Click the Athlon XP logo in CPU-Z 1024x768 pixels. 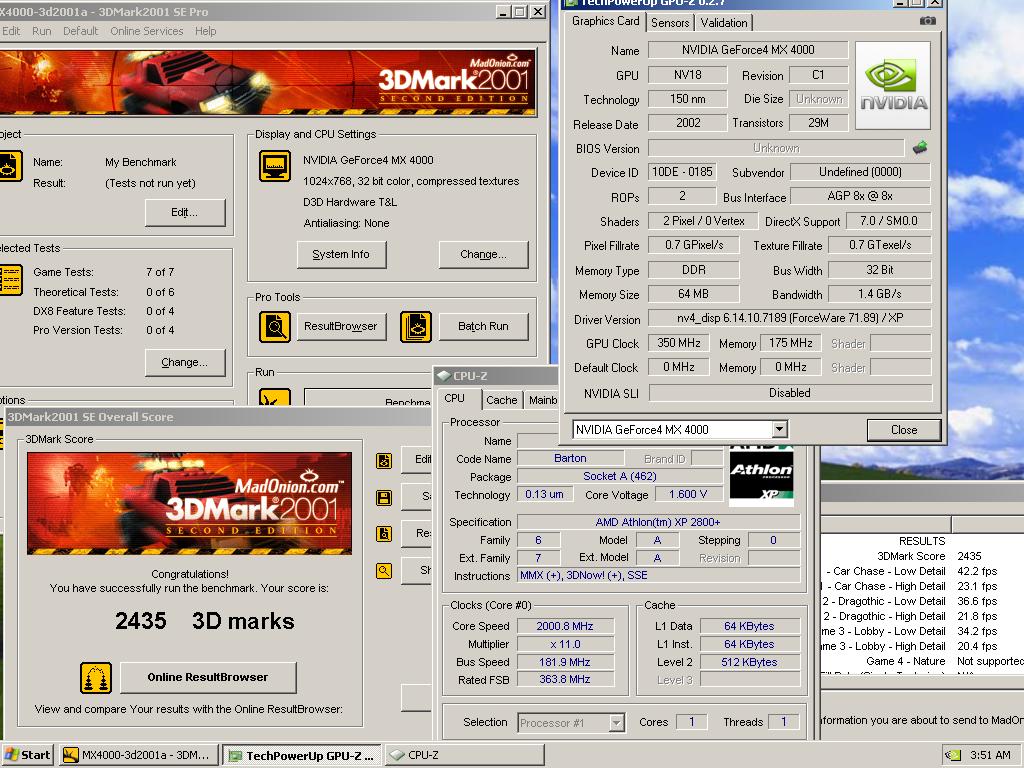tap(761, 476)
